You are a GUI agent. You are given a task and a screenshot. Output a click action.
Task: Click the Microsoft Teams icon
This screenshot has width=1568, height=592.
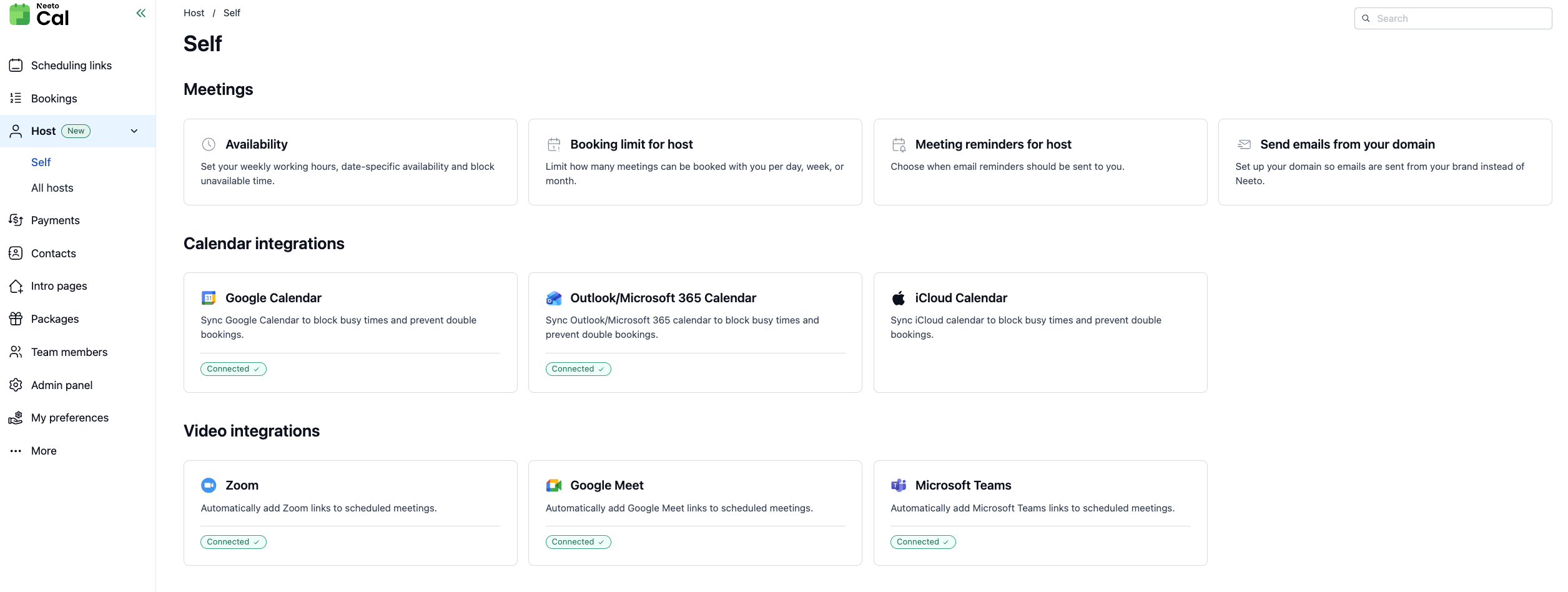[x=898, y=485]
